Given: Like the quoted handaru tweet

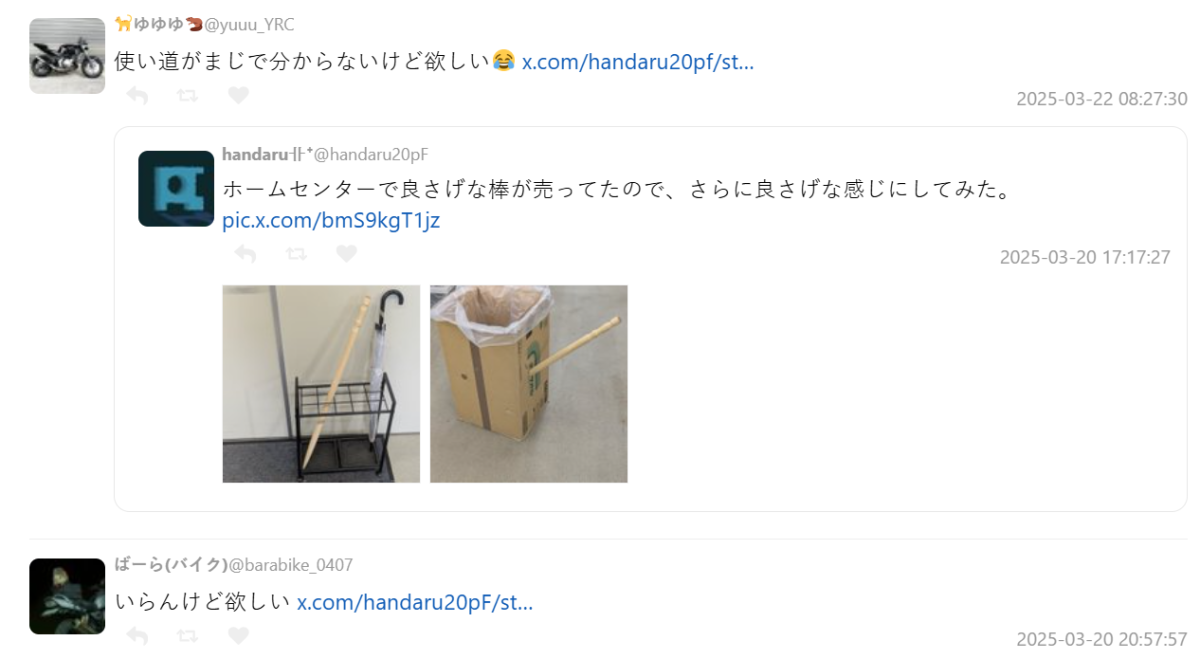Looking at the screenshot, I should [x=346, y=254].
